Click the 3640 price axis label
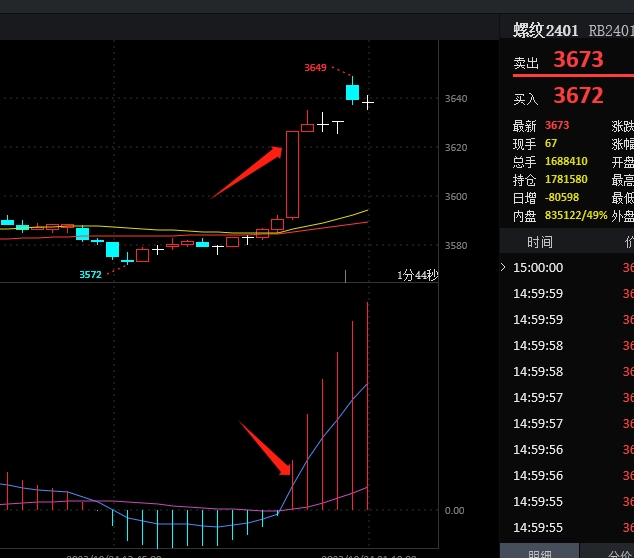This screenshot has width=634, height=558. coord(456,99)
